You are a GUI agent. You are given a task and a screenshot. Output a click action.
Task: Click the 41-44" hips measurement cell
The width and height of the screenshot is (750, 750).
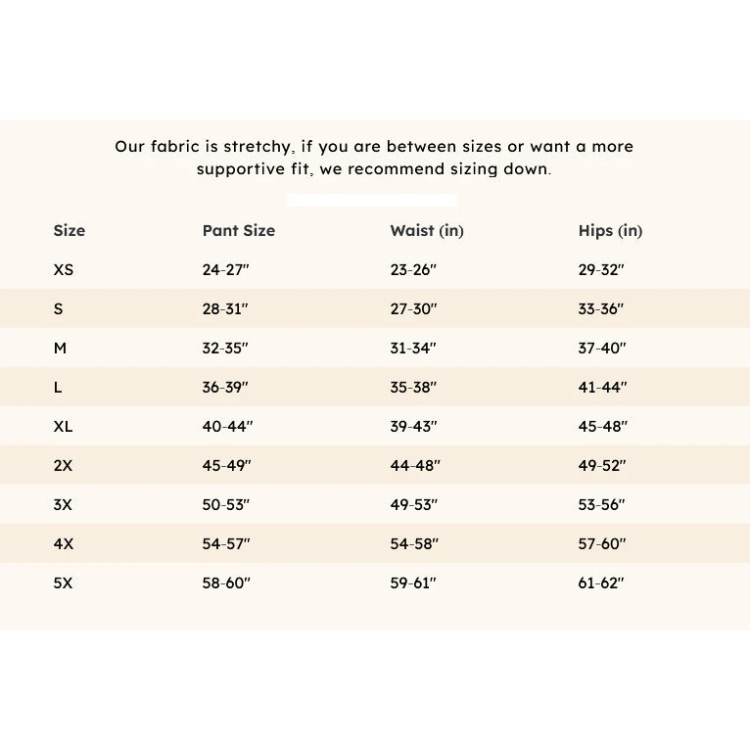[x=602, y=387]
